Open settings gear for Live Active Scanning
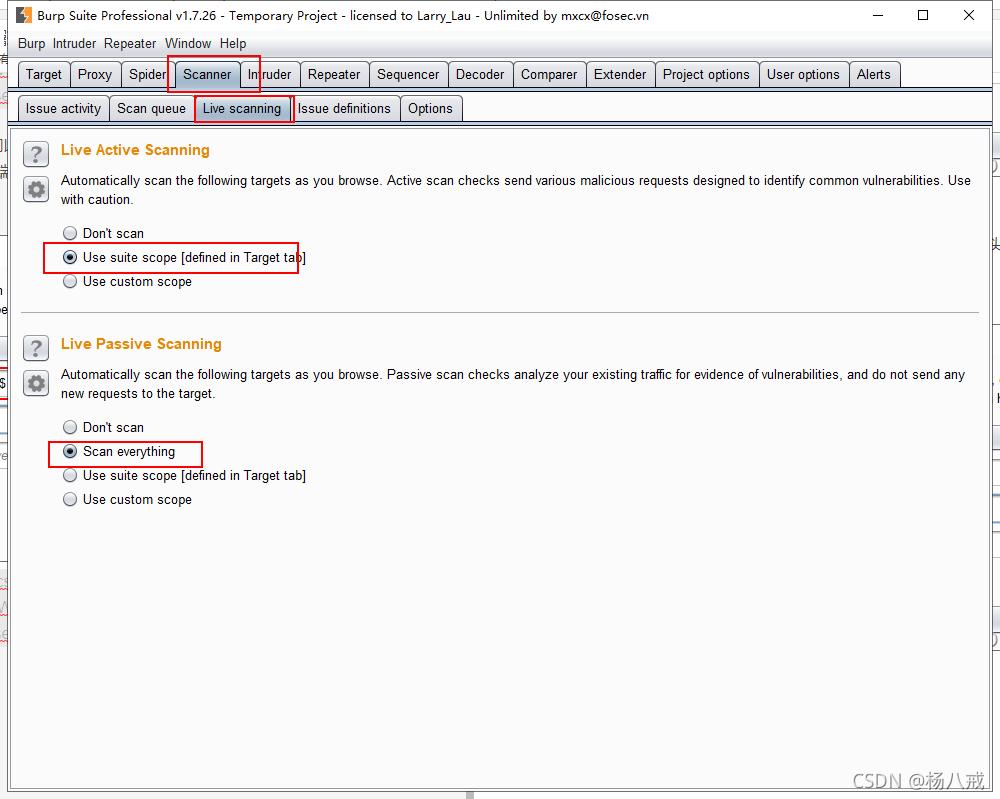The width and height of the screenshot is (1000, 799). 36,189
